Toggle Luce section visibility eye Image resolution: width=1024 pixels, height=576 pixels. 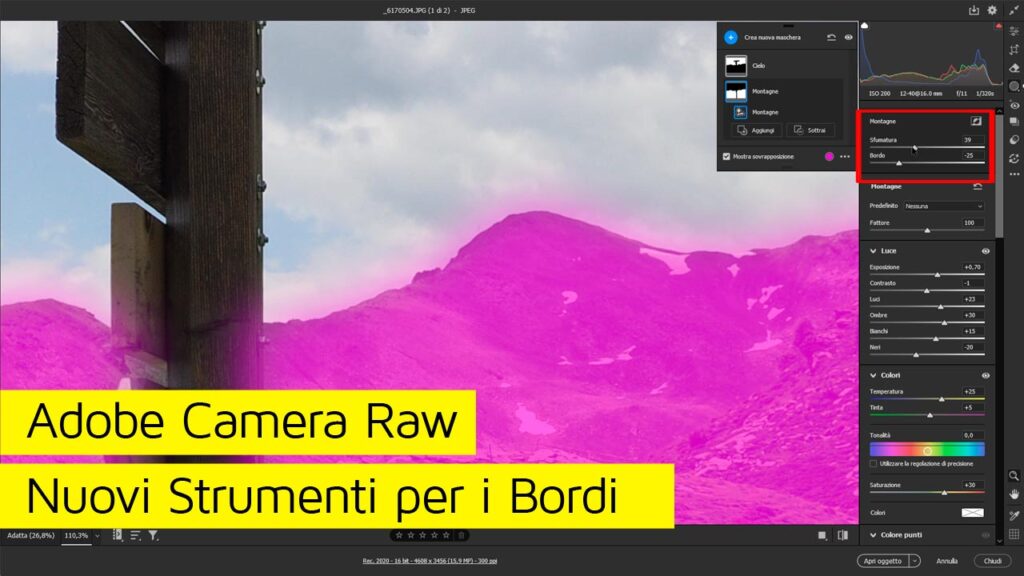pos(985,251)
